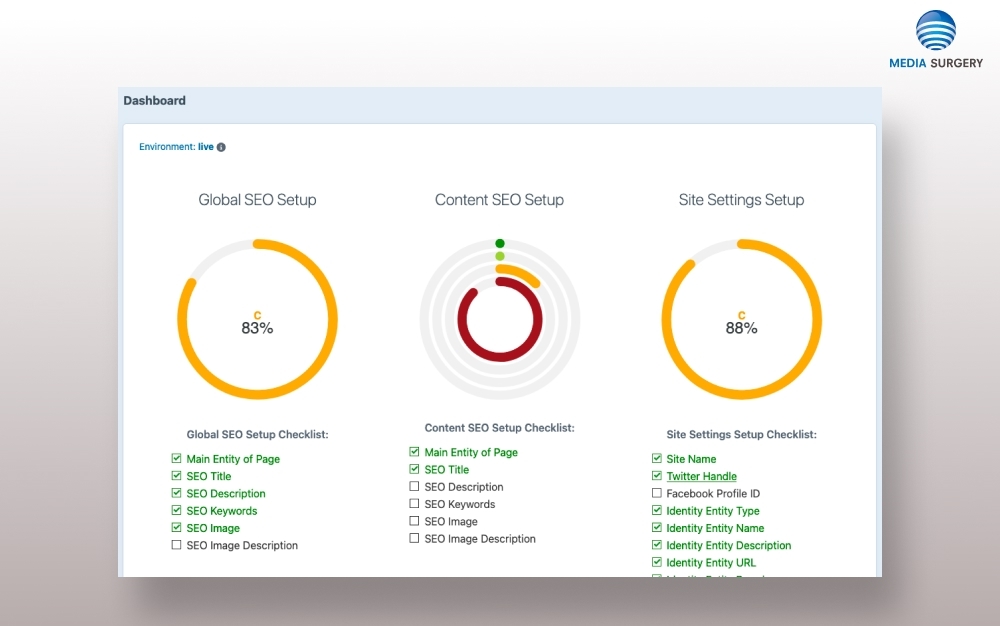Uncheck Site Name in Site Settings checklist
The height and width of the screenshot is (626, 1000).
(657, 459)
